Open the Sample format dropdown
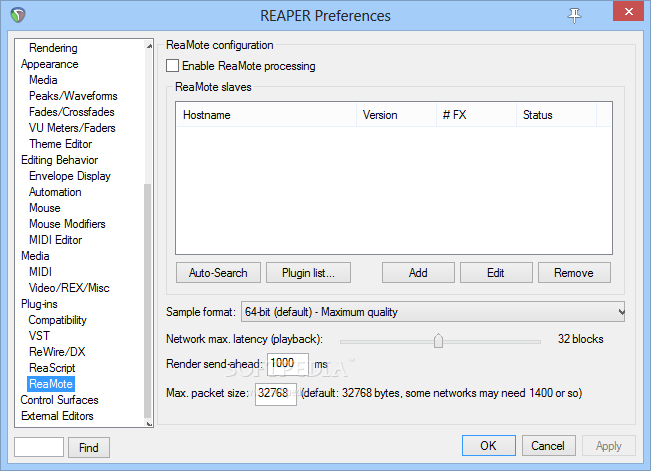This screenshot has height=471, width=651. pyautogui.click(x=433, y=312)
